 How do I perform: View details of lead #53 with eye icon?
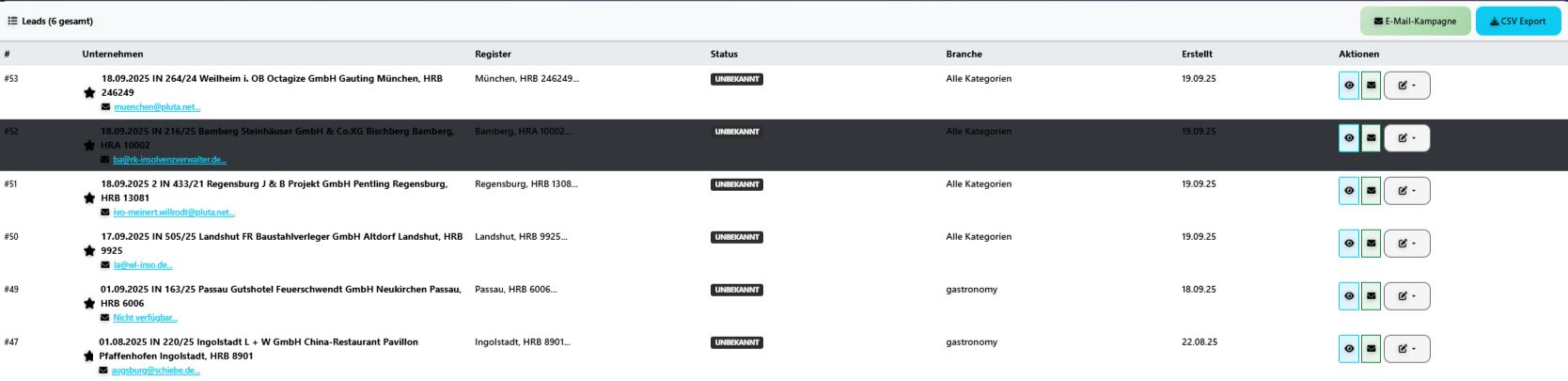(x=1349, y=86)
